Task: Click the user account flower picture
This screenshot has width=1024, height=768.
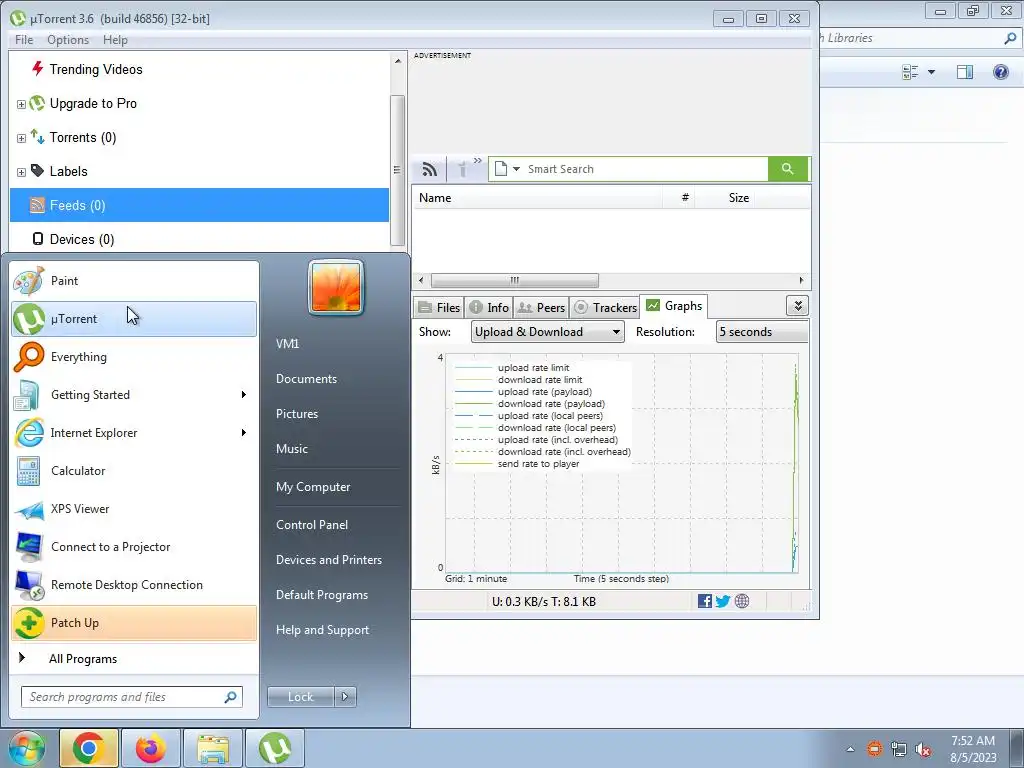Action: click(336, 287)
